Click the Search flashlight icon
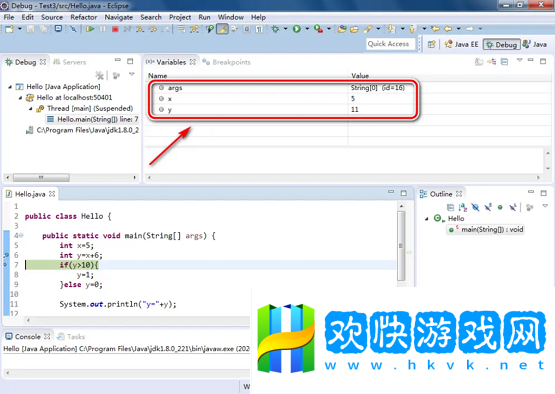 tap(368, 29)
